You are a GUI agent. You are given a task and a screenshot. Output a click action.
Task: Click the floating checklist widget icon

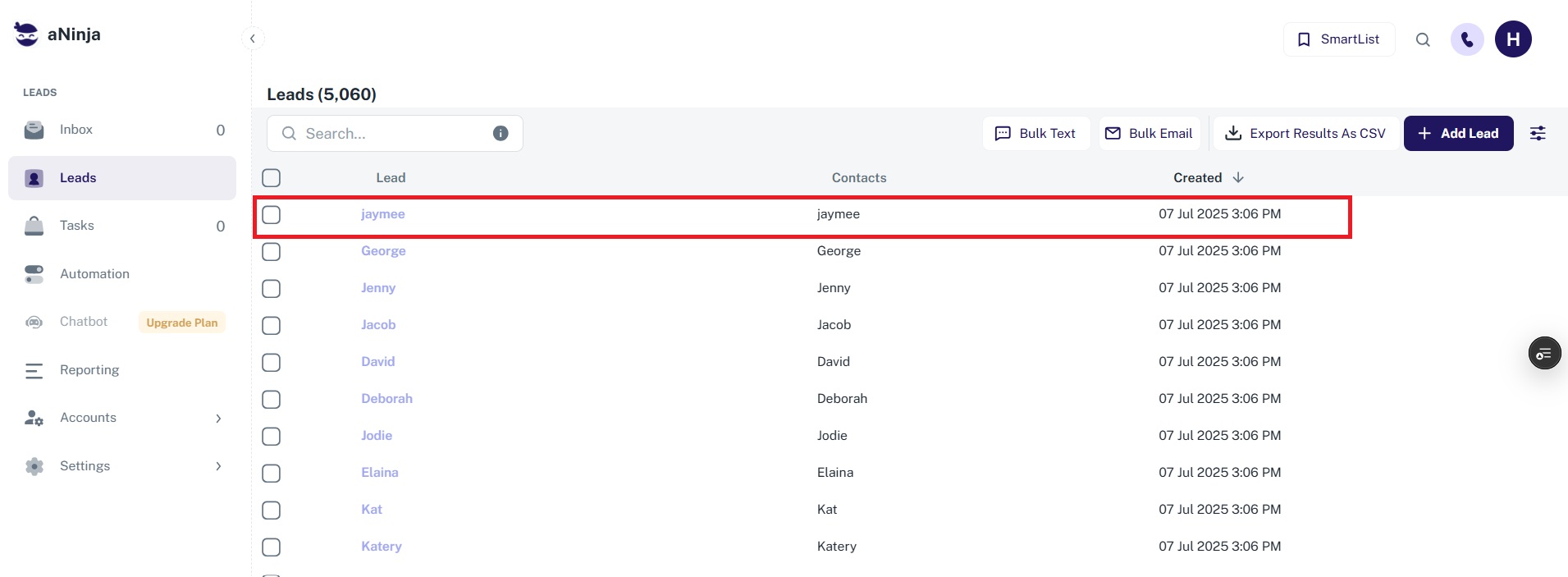click(1544, 354)
